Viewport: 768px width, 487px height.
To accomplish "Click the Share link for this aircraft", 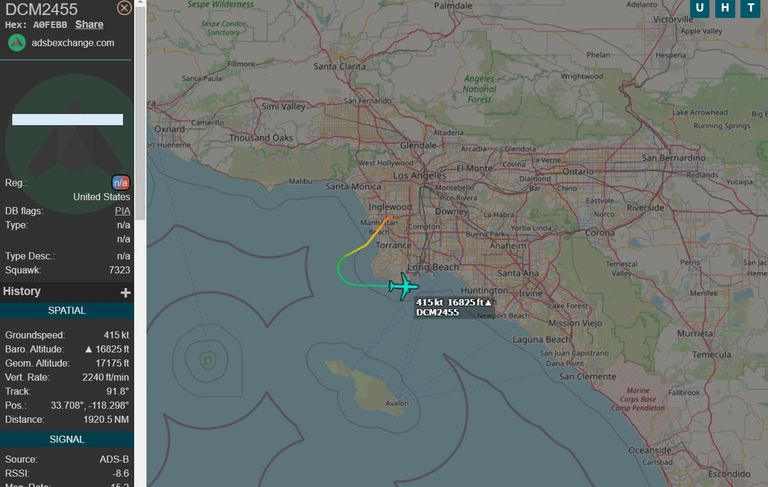I will (x=89, y=24).
